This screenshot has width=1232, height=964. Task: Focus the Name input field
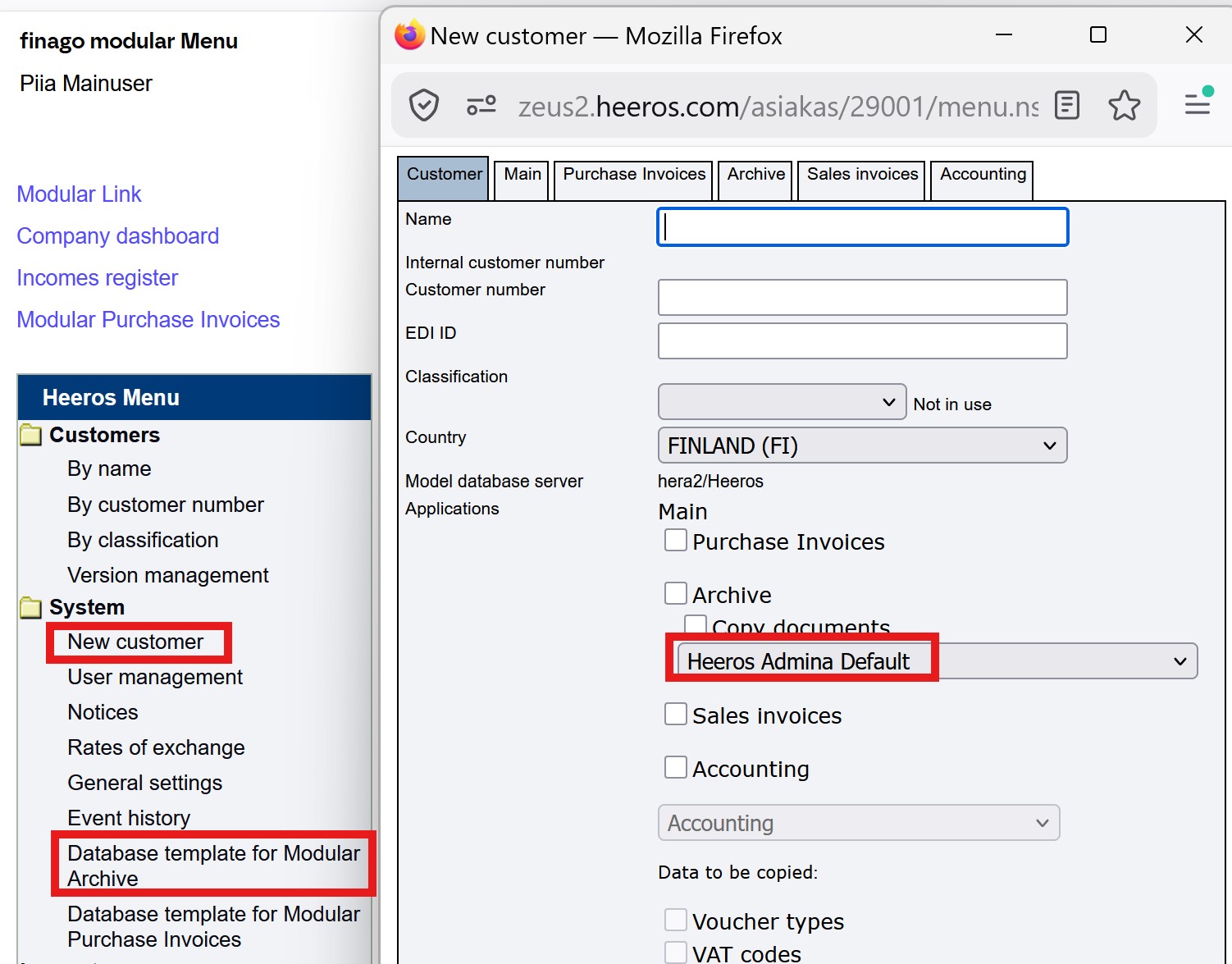click(862, 226)
